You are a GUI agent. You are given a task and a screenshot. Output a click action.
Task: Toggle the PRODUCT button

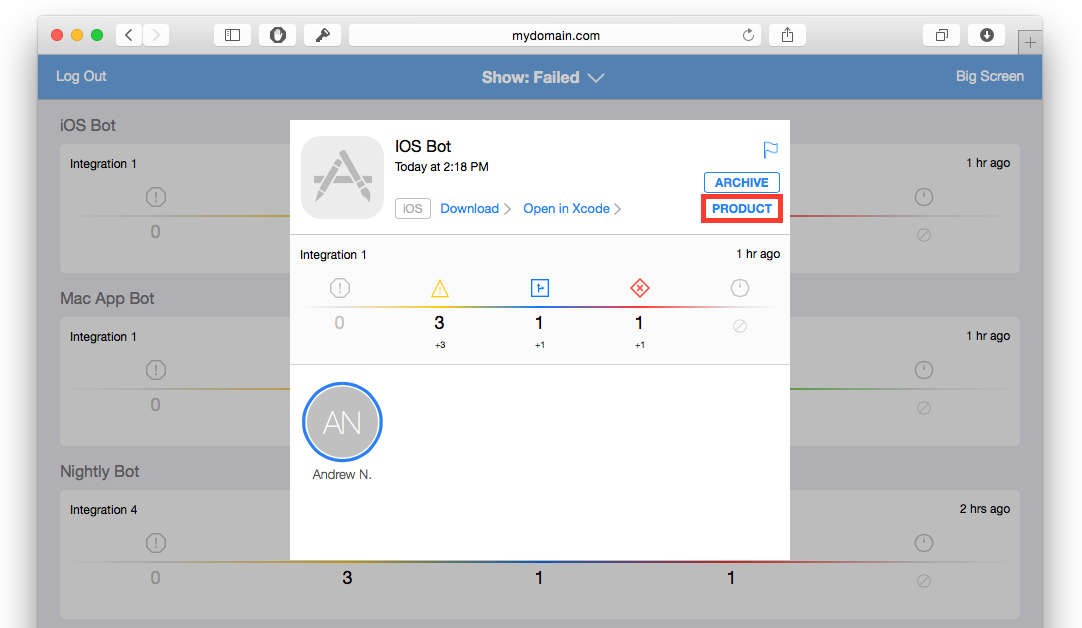[x=742, y=208]
